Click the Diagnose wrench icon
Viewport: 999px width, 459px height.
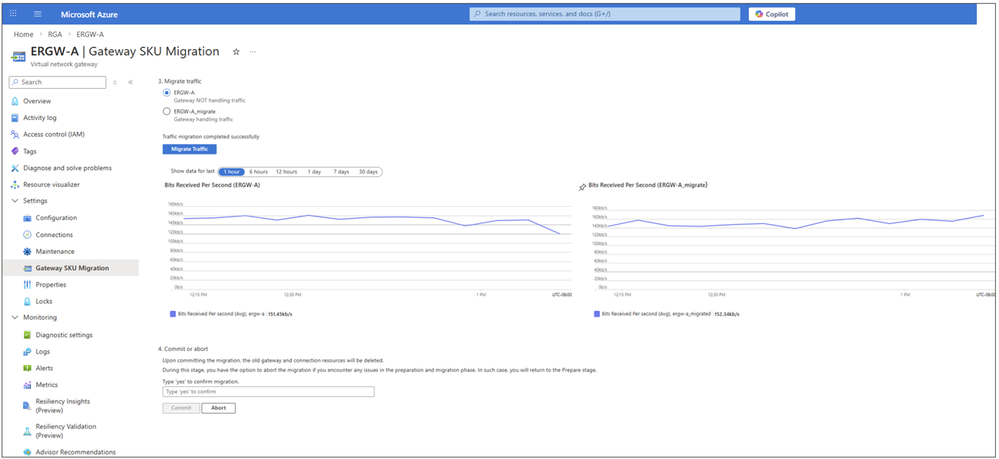click(15, 168)
